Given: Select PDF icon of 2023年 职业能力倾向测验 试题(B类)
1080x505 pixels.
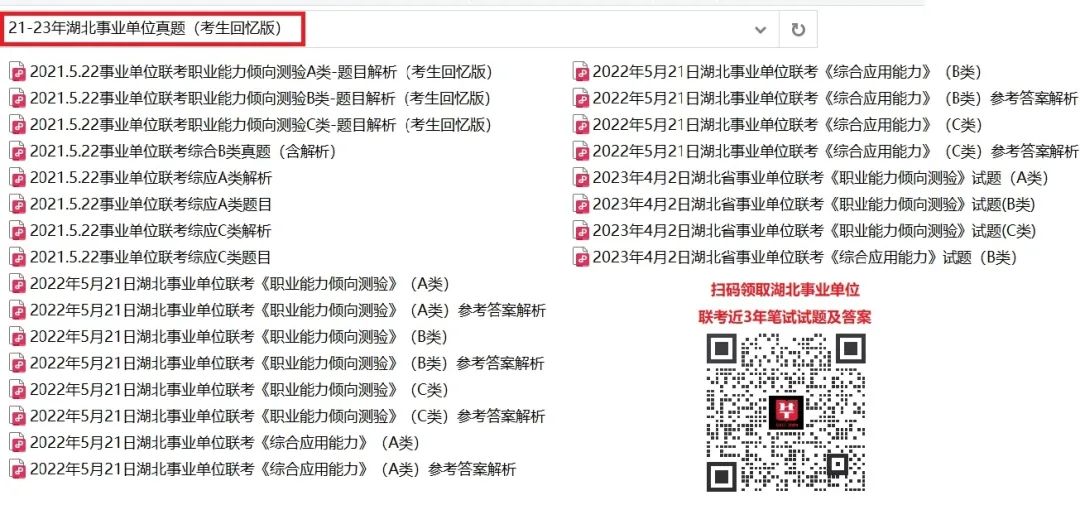Looking at the screenshot, I should click(581, 205).
